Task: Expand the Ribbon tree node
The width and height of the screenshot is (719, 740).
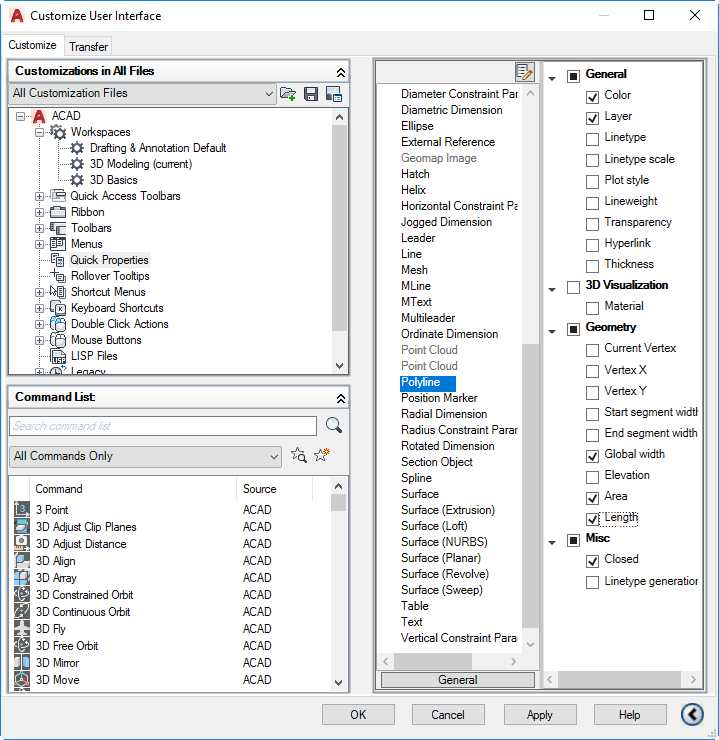Action: point(39,212)
